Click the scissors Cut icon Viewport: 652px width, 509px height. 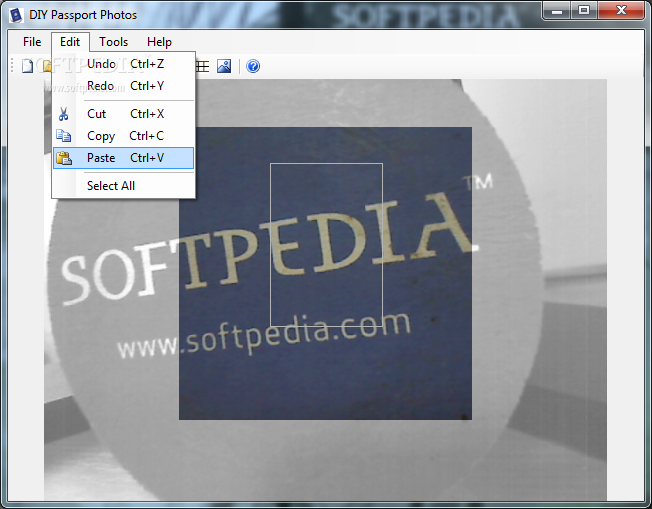click(64, 114)
